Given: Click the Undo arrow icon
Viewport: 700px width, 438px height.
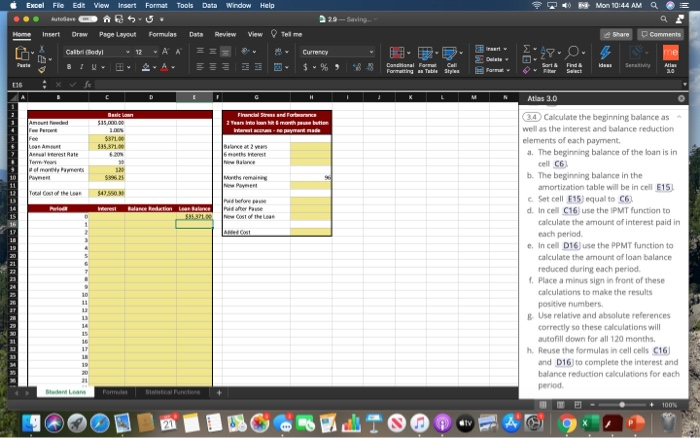Looking at the screenshot, I should pos(131,19).
